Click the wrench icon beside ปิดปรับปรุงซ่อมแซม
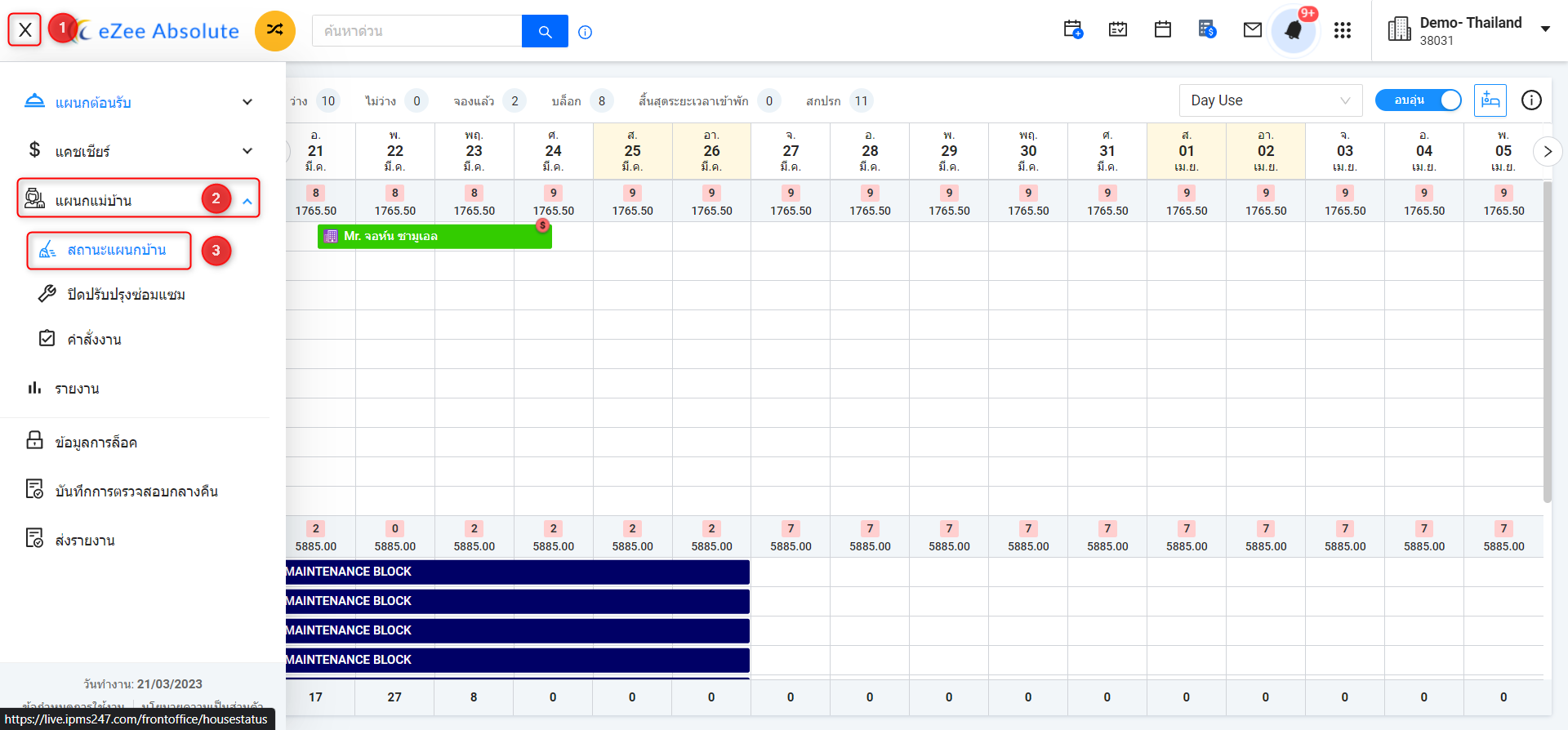Screen dimensions: 1568x730 tap(47, 293)
